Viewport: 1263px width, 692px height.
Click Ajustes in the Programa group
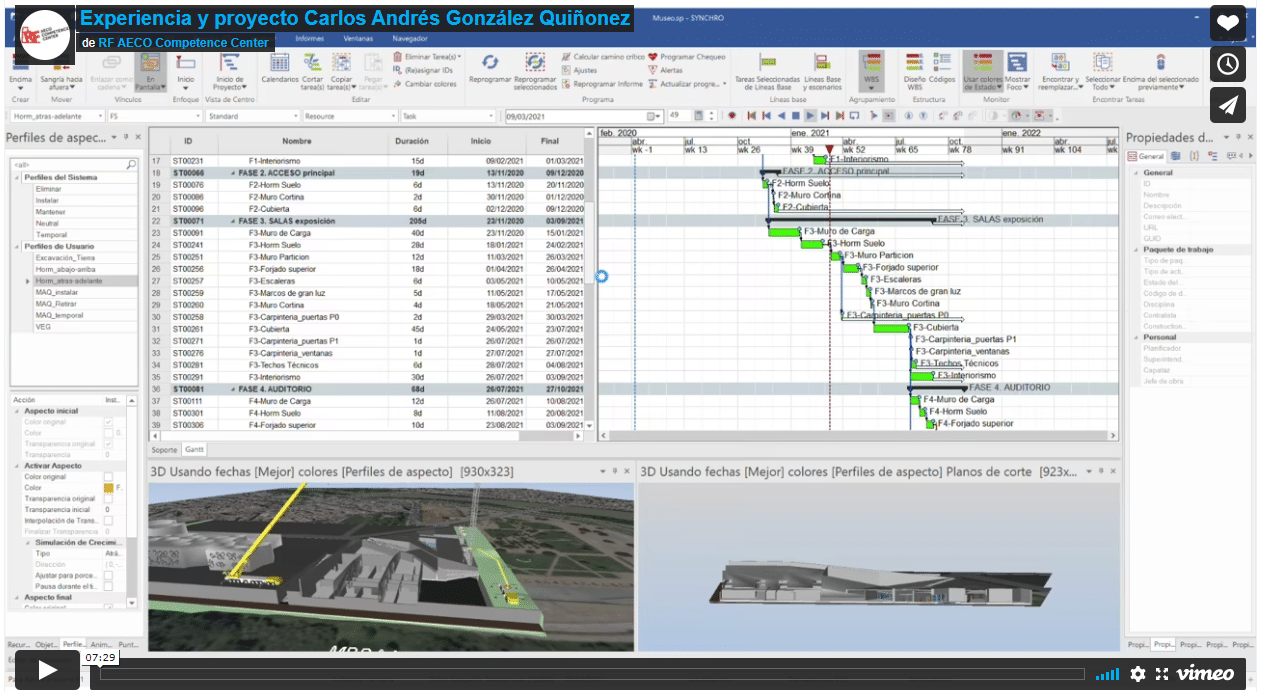pyautogui.click(x=580, y=71)
